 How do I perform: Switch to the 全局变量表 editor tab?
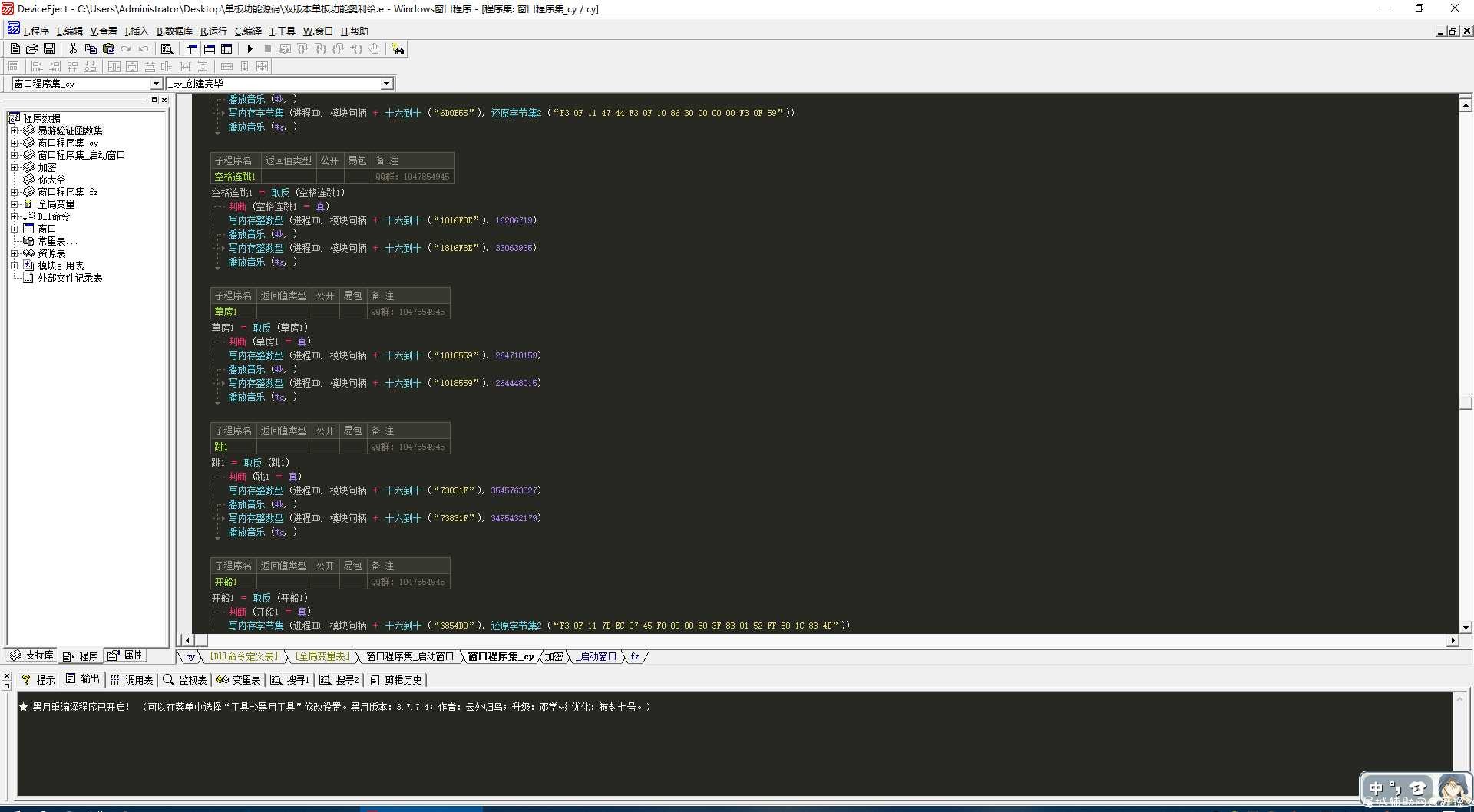[x=322, y=656]
